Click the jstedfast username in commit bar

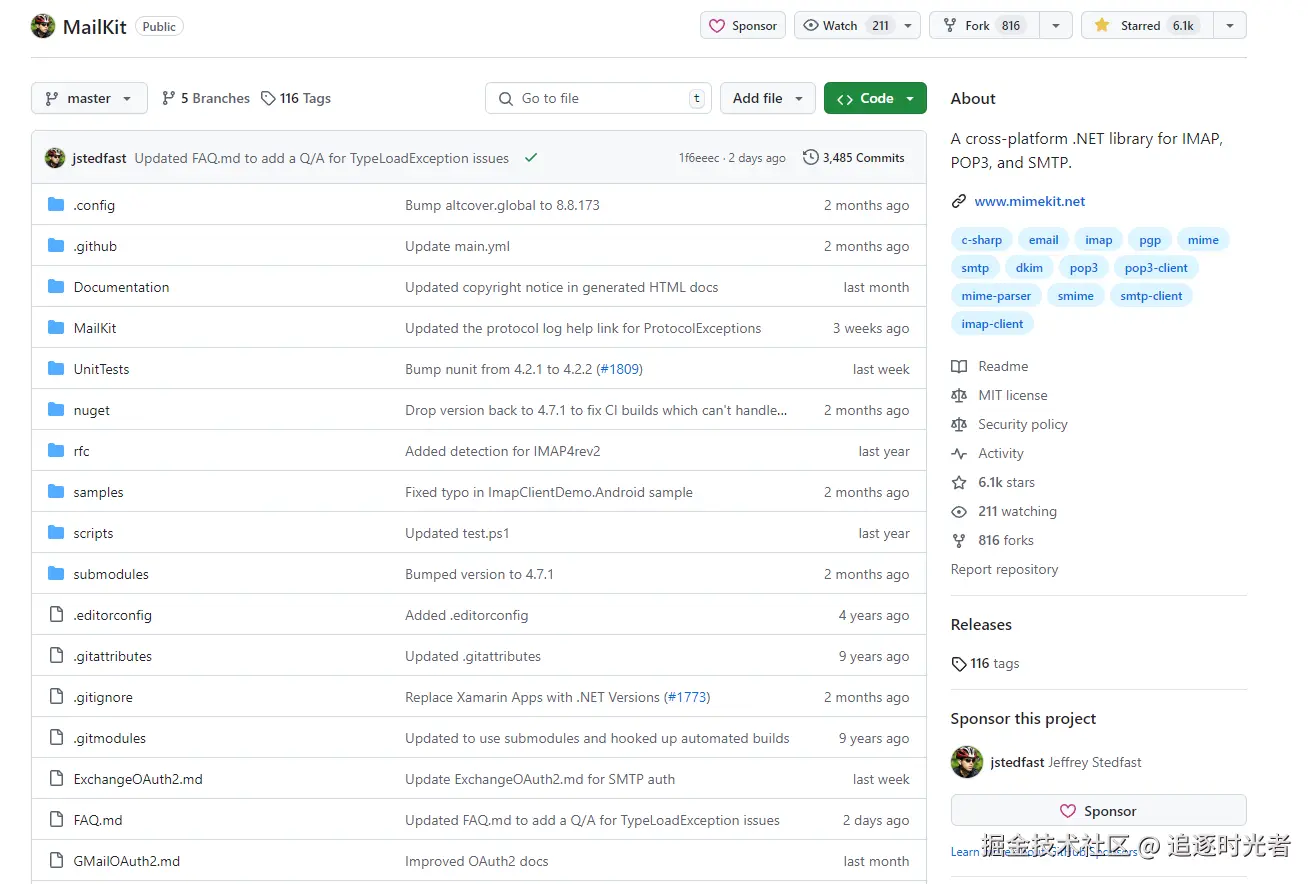(99, 158)
